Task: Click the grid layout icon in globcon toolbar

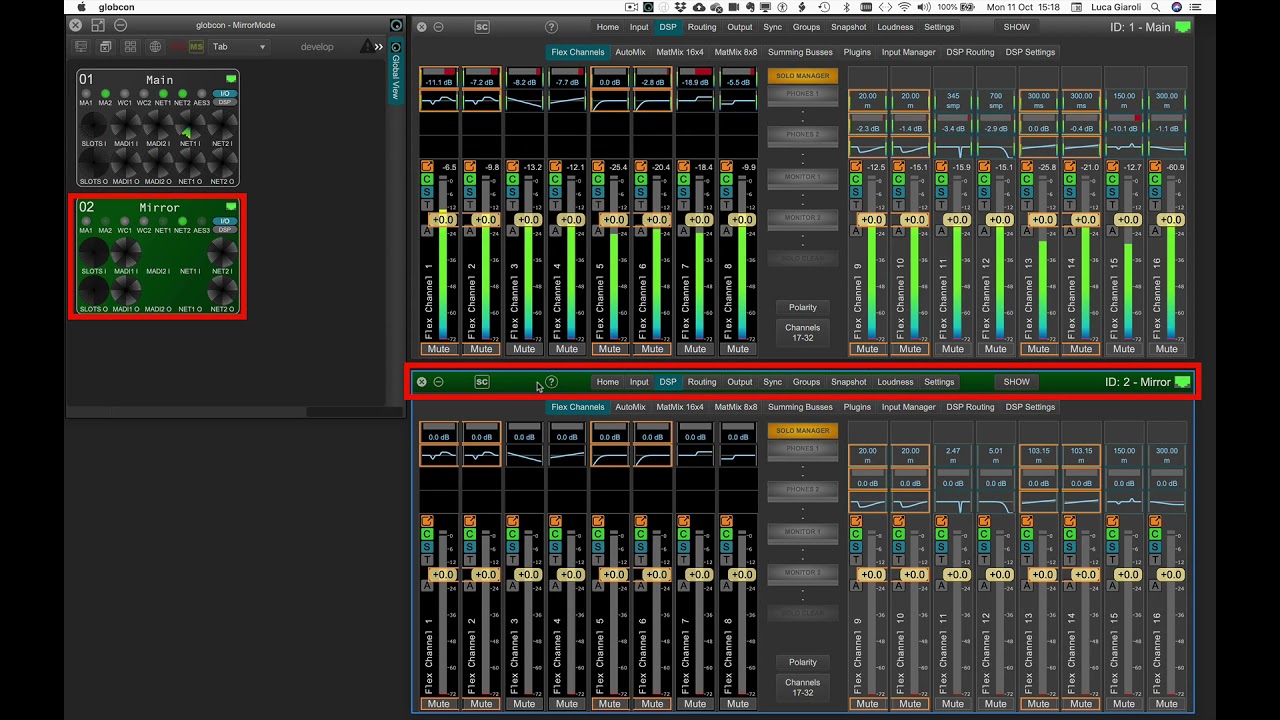Action: (130, 47)
